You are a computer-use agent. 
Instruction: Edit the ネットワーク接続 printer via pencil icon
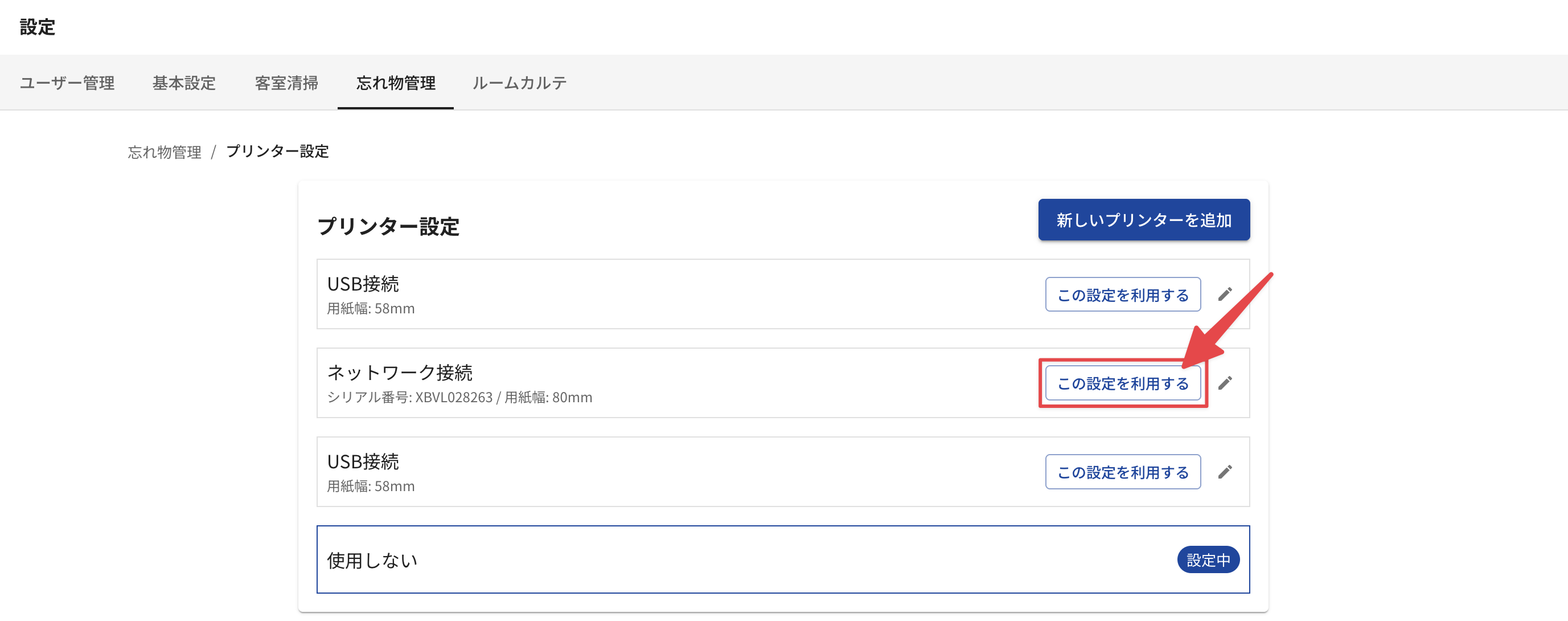tap(1225, 383)
